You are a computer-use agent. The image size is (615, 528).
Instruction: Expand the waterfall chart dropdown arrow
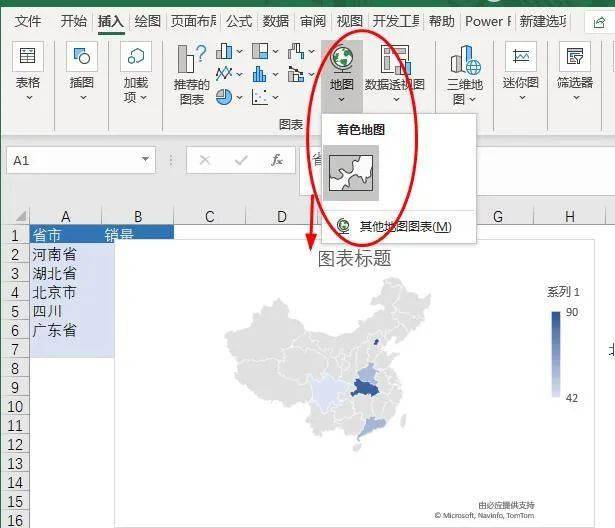tap(312, 51)
